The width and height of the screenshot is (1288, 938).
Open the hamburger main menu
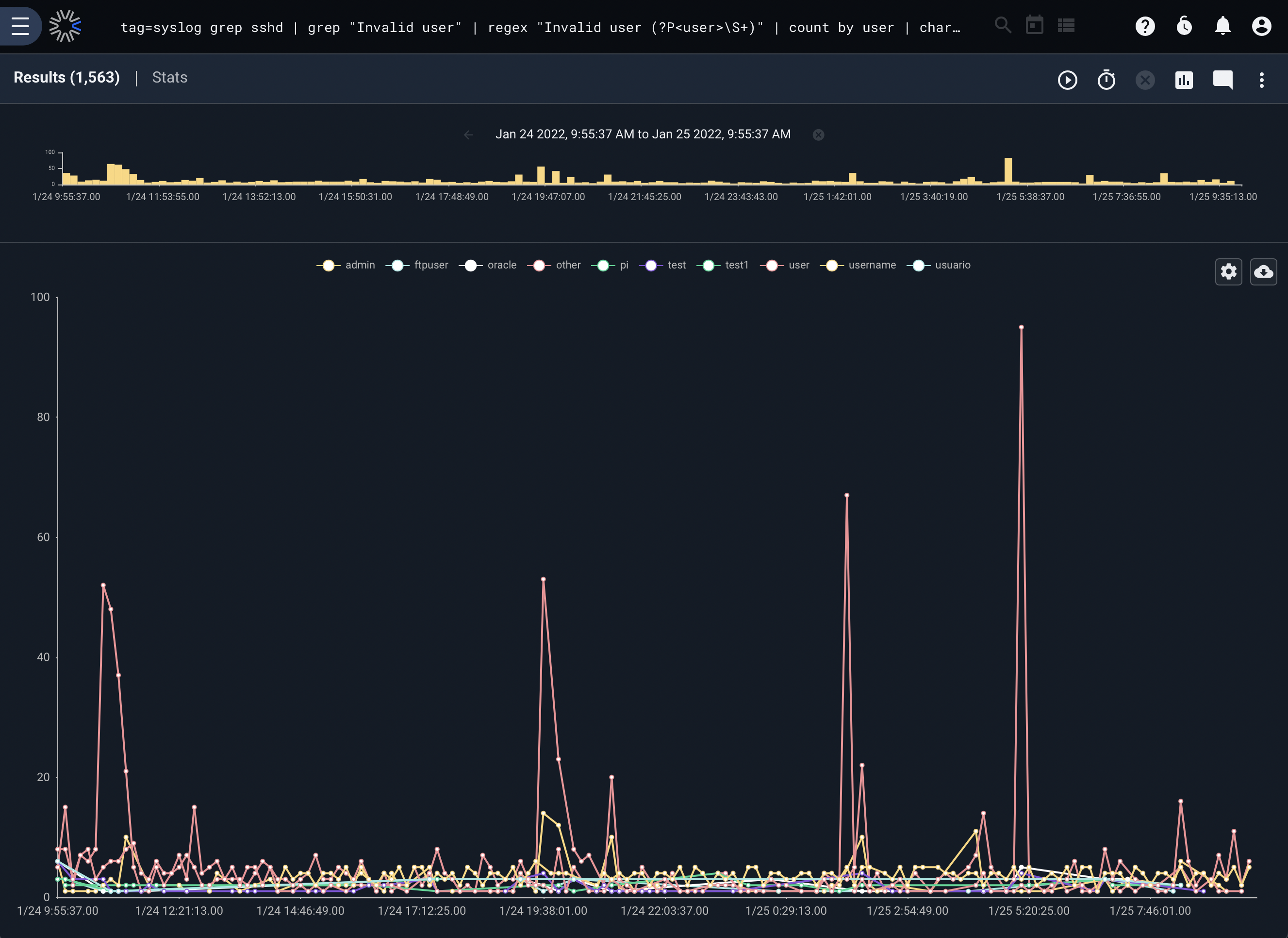tap(20, 26)
